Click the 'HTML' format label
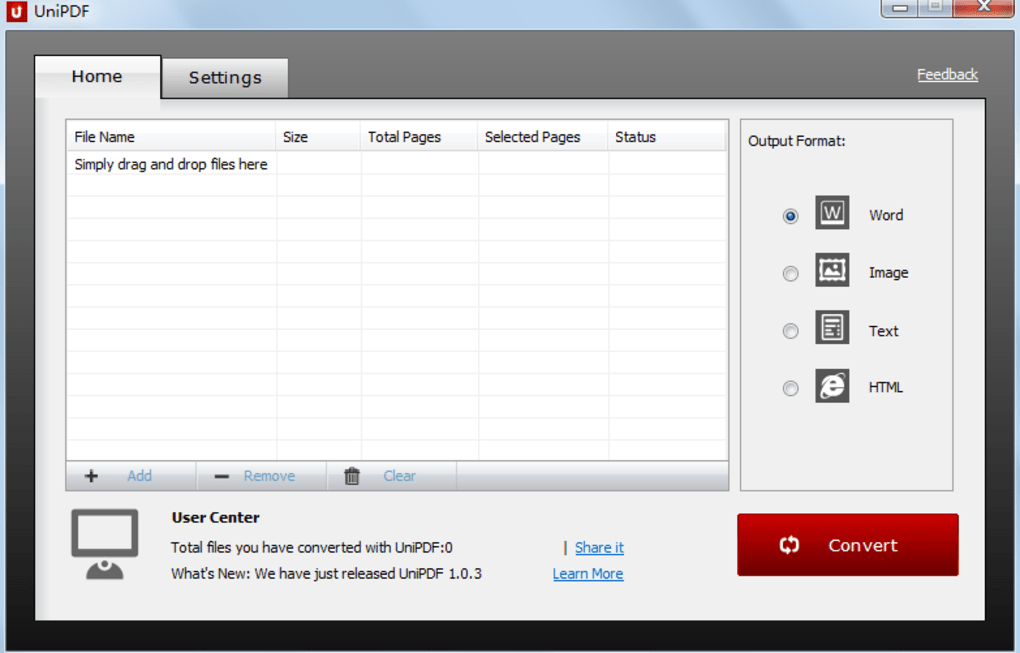This screenshot has height=653, width=1020. 886,388
